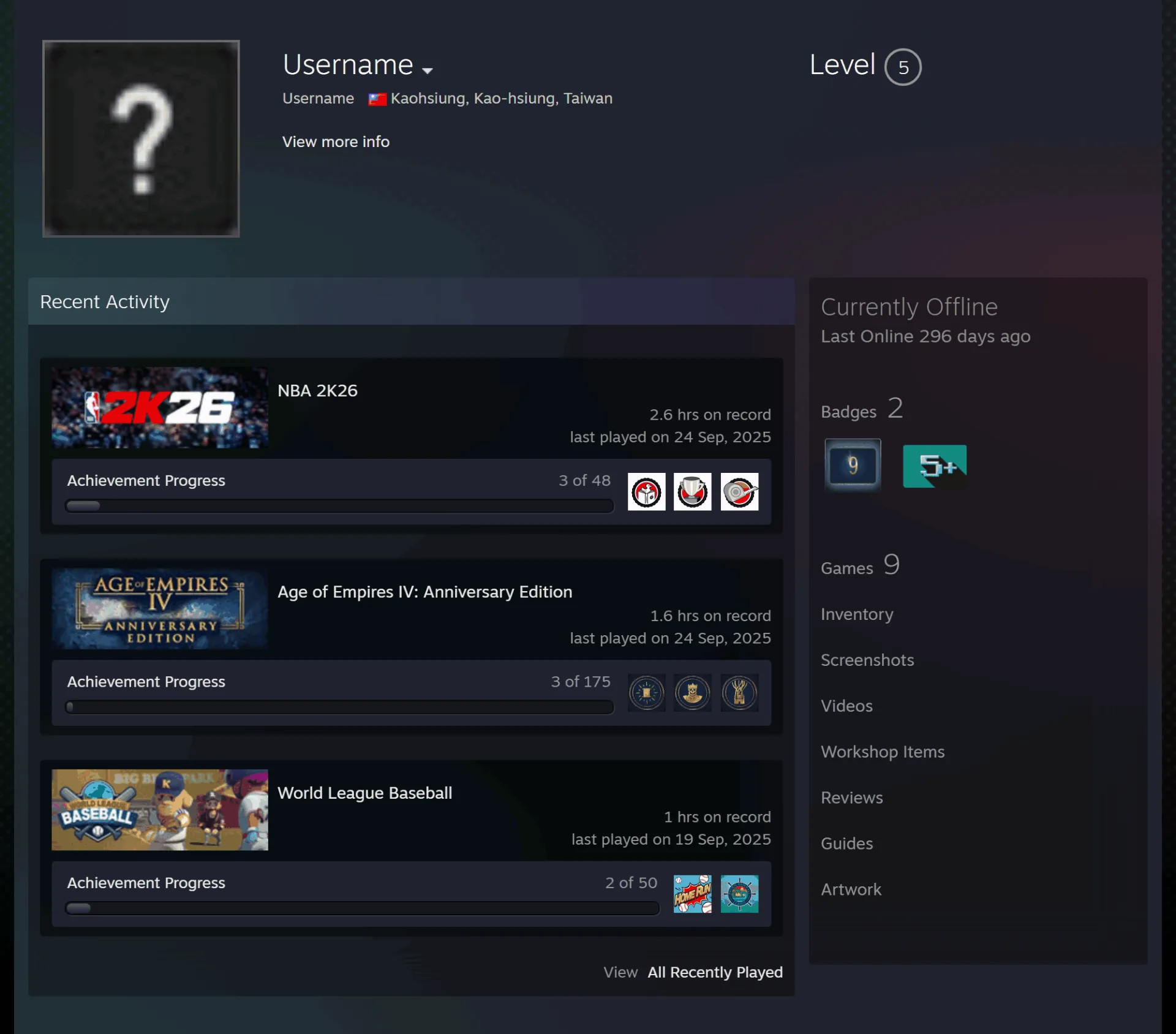Open second Age of Empires IV achievement icon

[693, 693]
